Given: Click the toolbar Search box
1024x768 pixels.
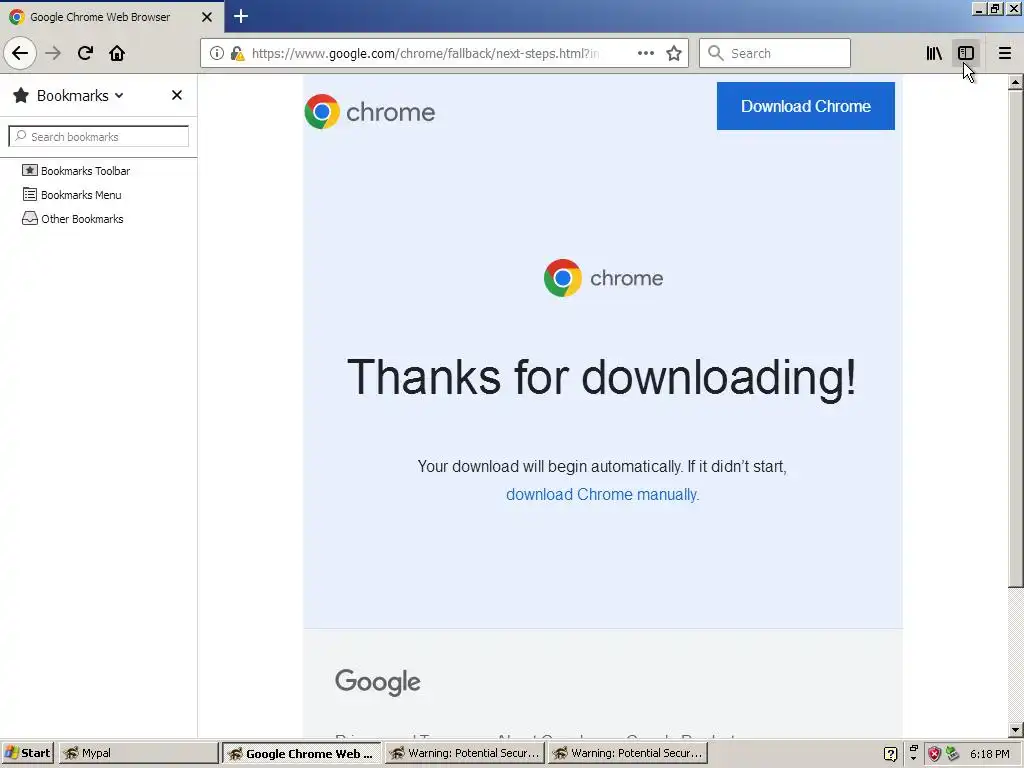Looking at the screenshot, I should [775, 53].
